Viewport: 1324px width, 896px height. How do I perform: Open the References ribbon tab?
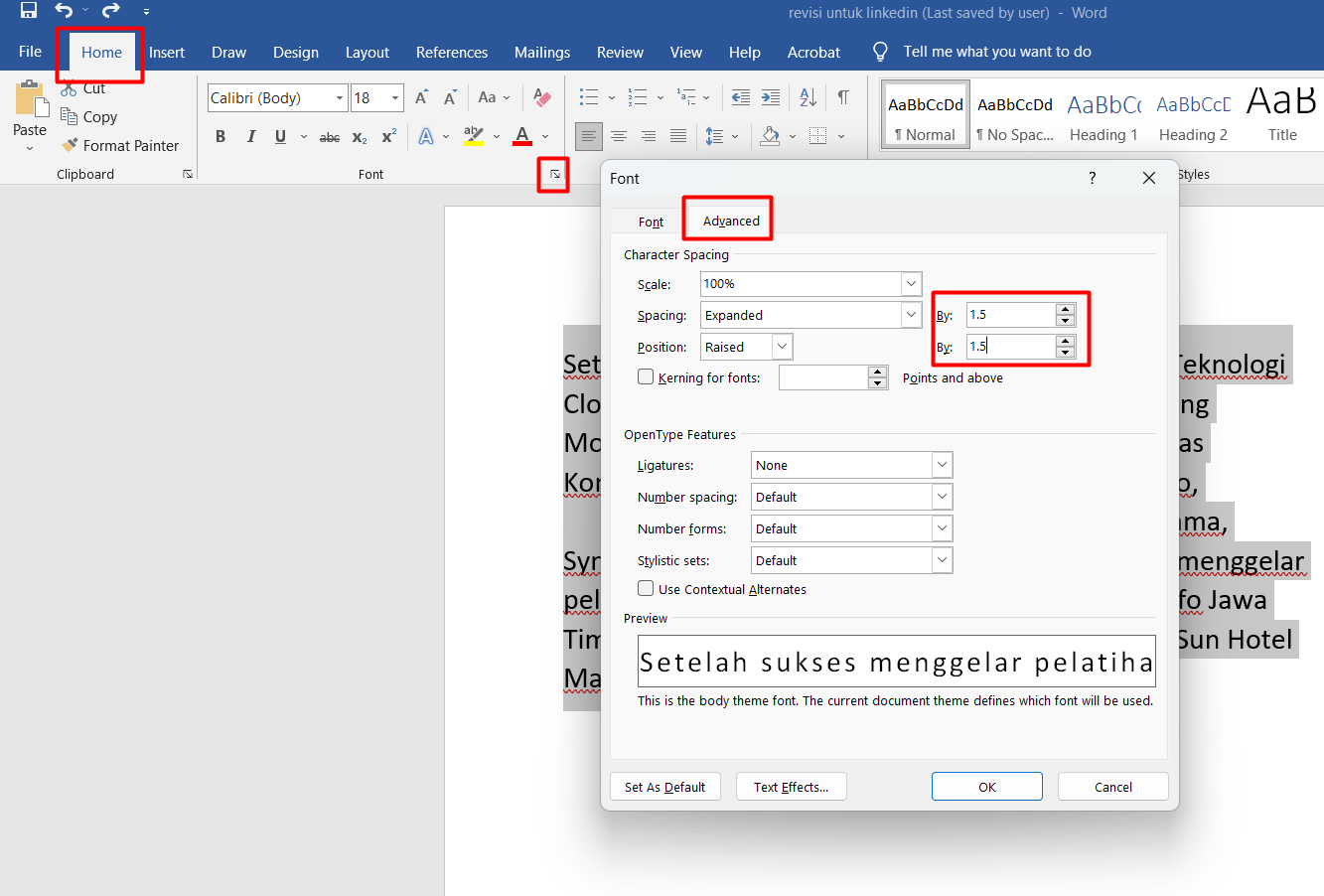point(452,52)
